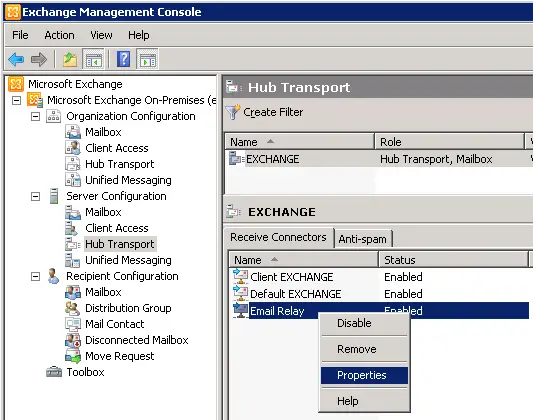Select the Client EXCHANGE connector row
Image resolution: width=533 pixels, height=420 pixels.
[x=380, y=277]
